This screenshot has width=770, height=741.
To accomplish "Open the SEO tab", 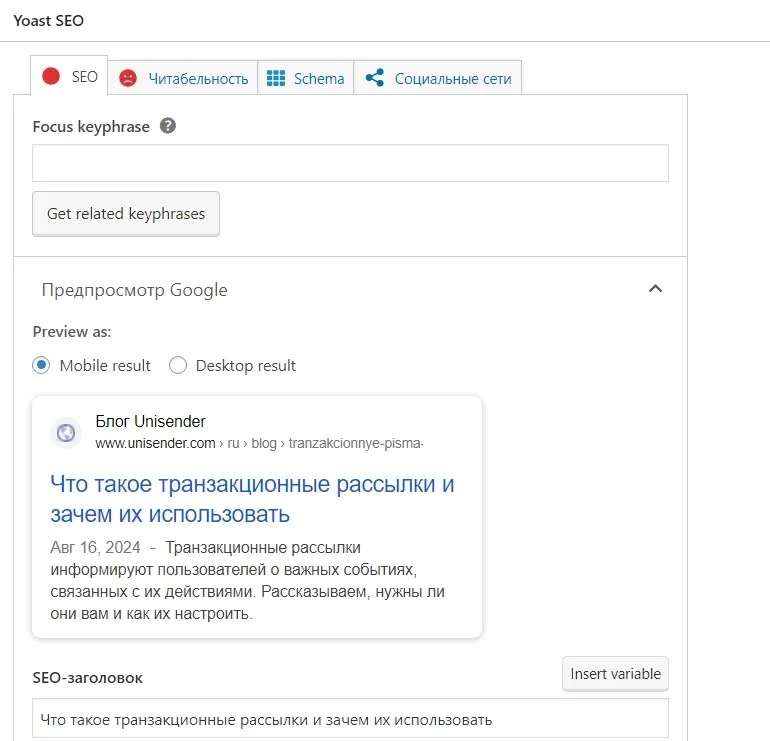I will pos(84,77).
